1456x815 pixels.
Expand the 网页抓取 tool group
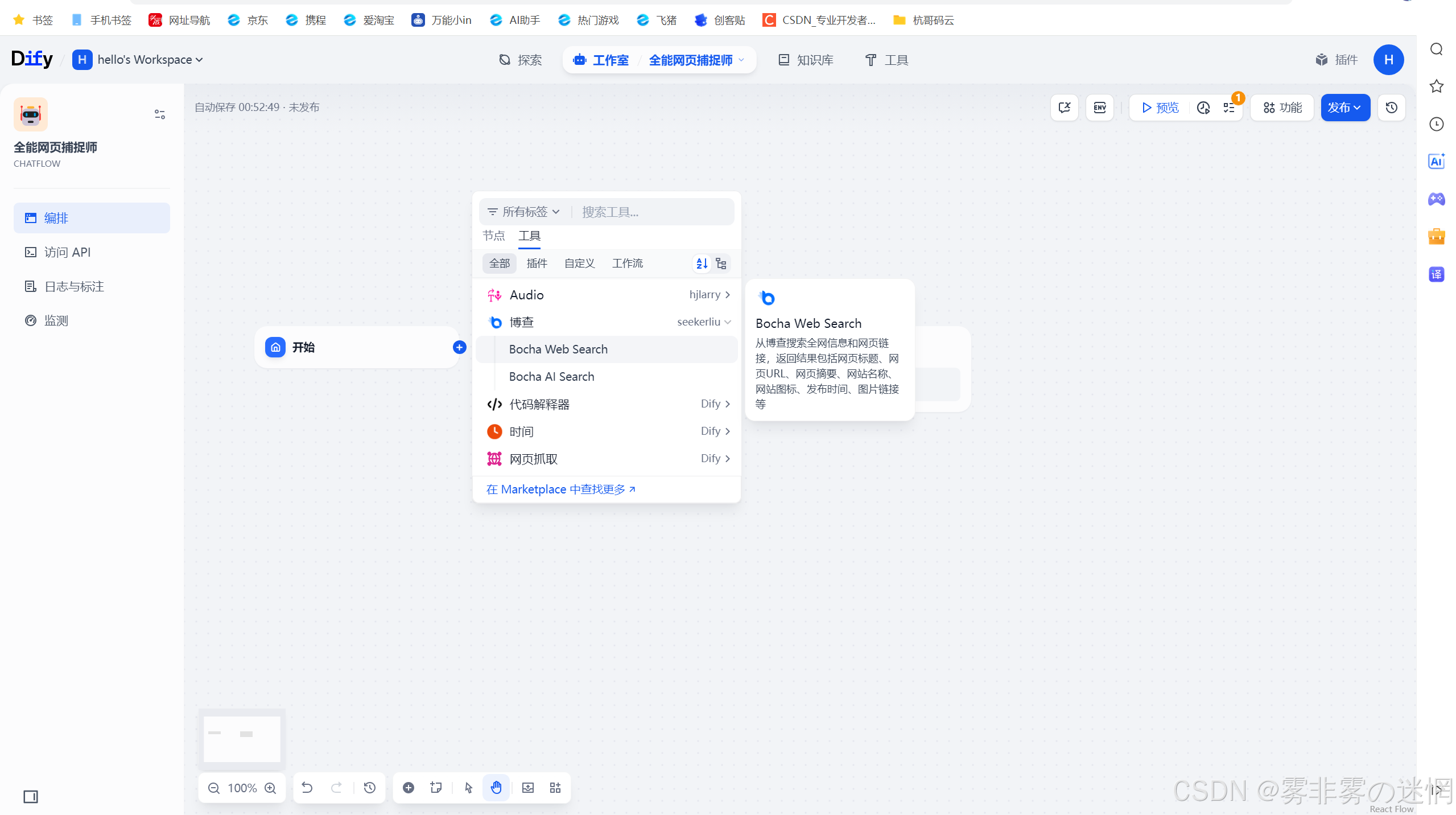click(607, 458)
